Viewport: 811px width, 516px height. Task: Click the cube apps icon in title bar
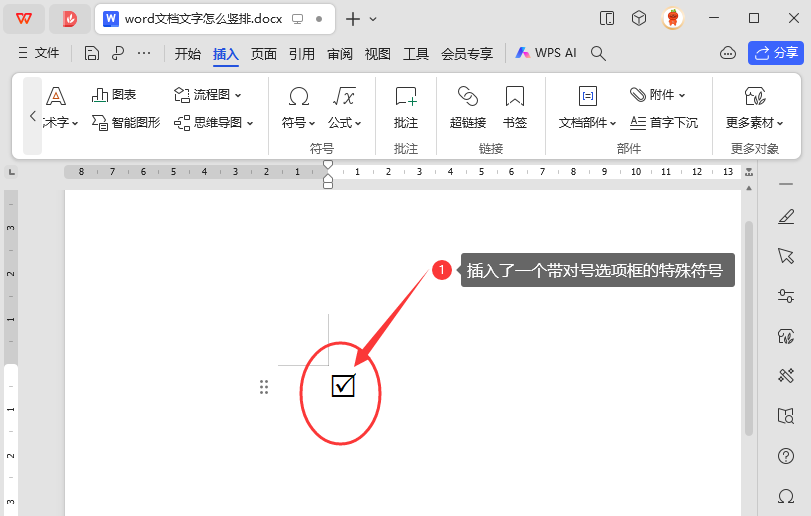[639, 19]
